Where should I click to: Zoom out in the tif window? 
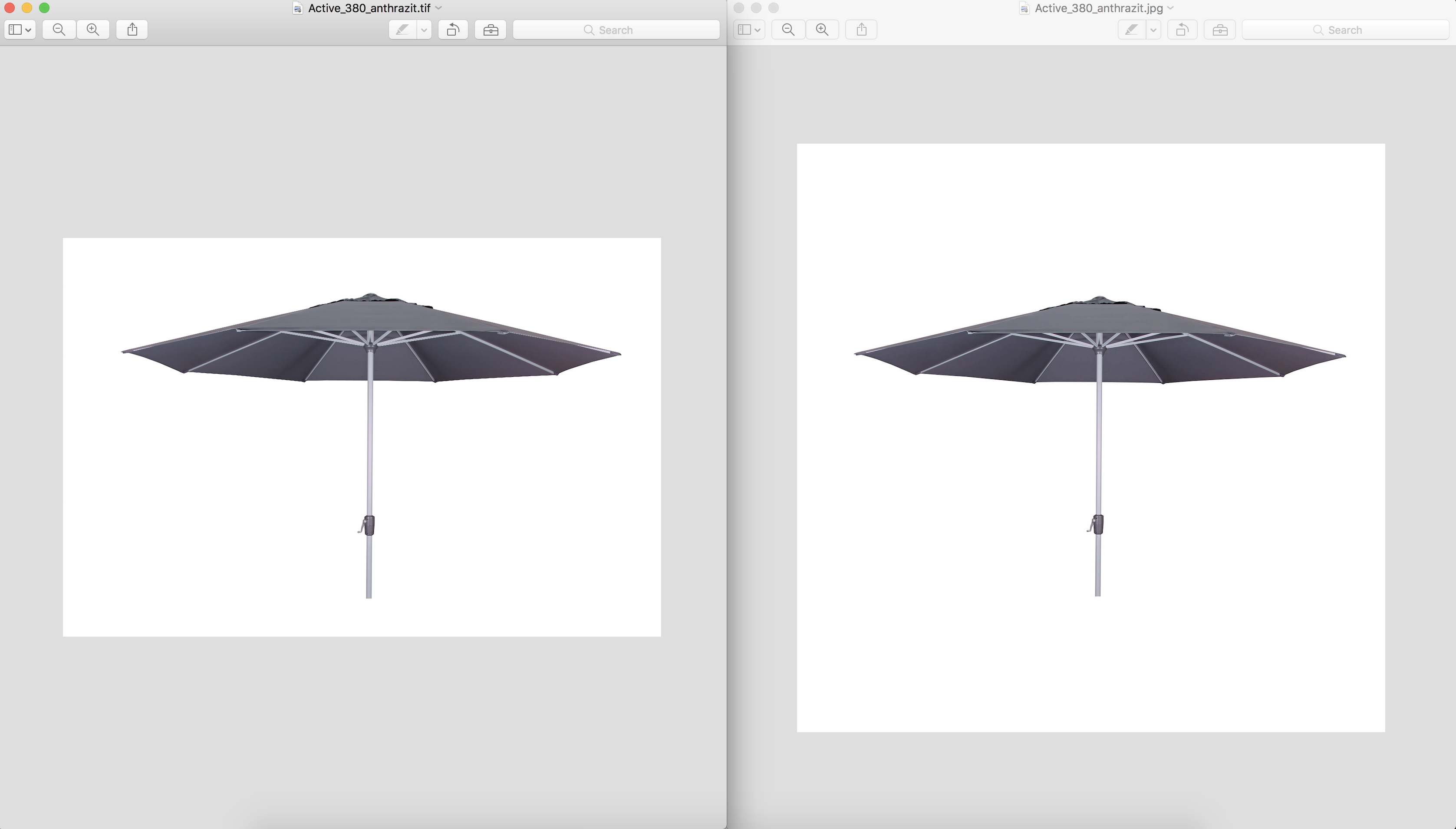coord(59,30)
